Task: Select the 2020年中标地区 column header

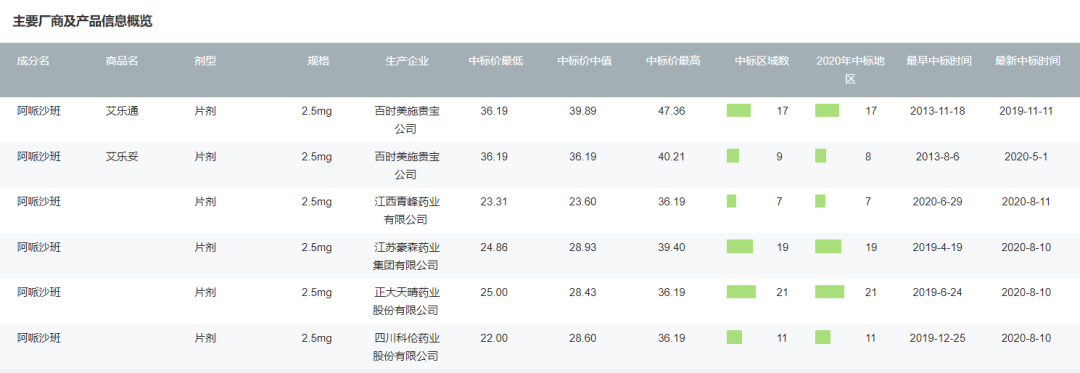Action: coord(850,70)
